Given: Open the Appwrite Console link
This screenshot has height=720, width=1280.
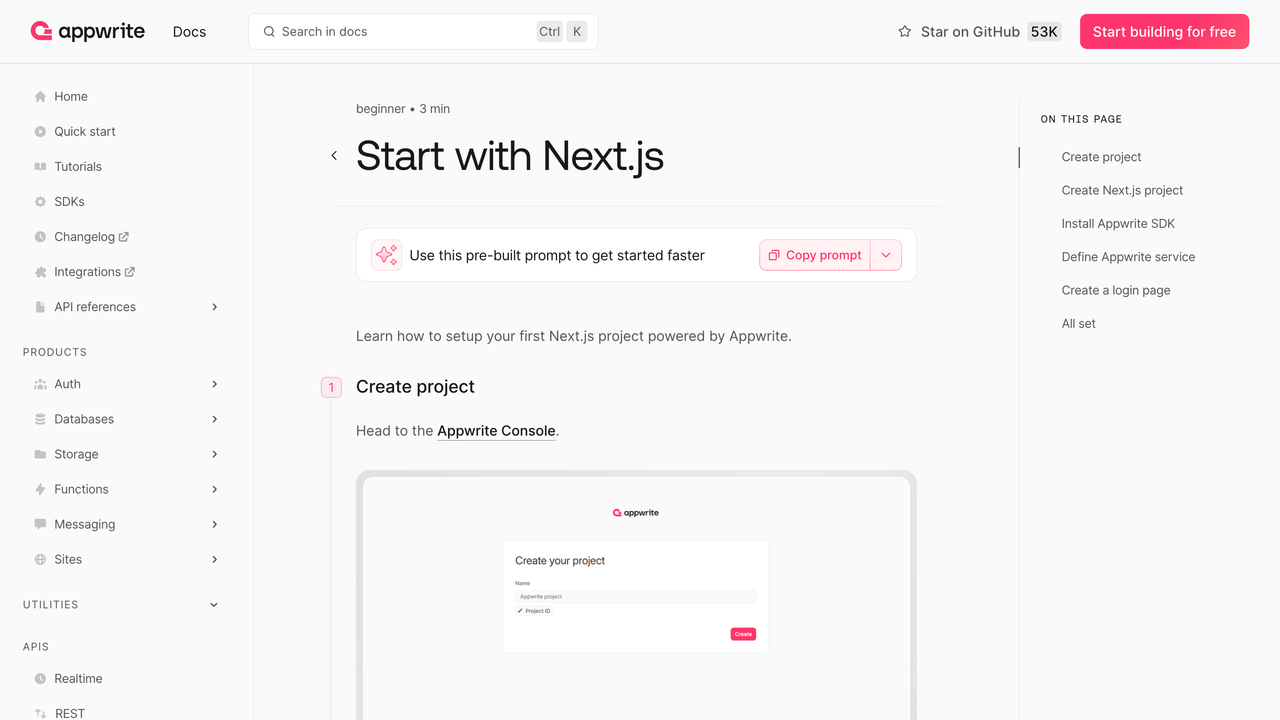Looking at the screenshot, I should [x=496, y=430].
